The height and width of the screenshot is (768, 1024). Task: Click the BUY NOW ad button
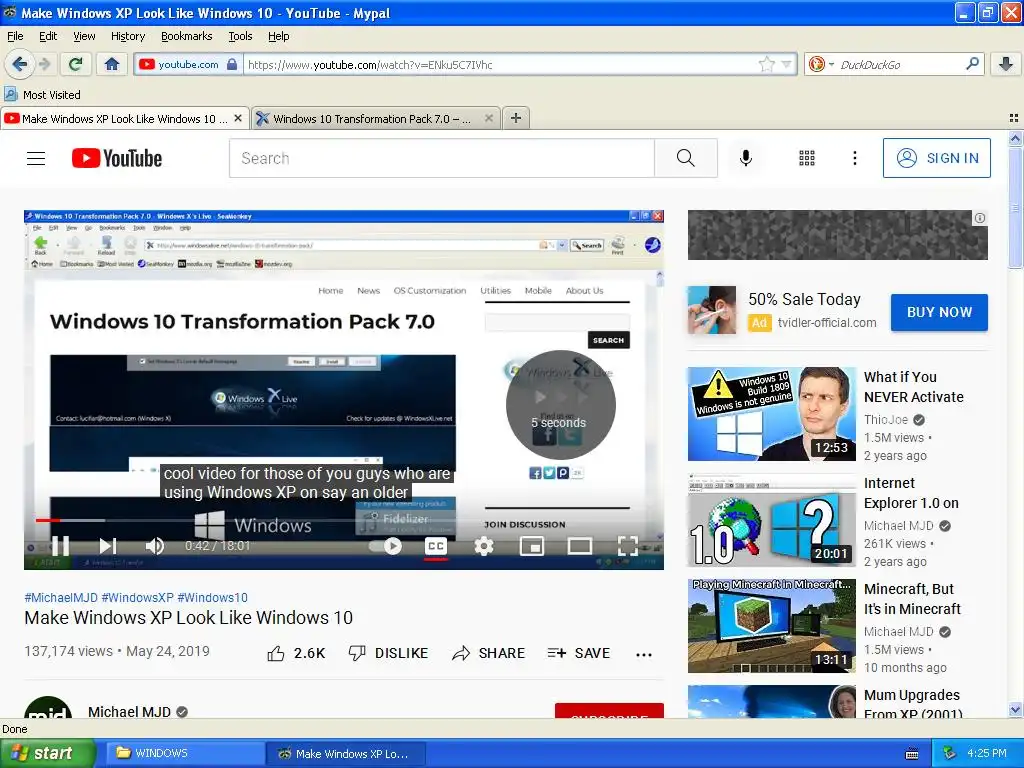click(939, 312)
